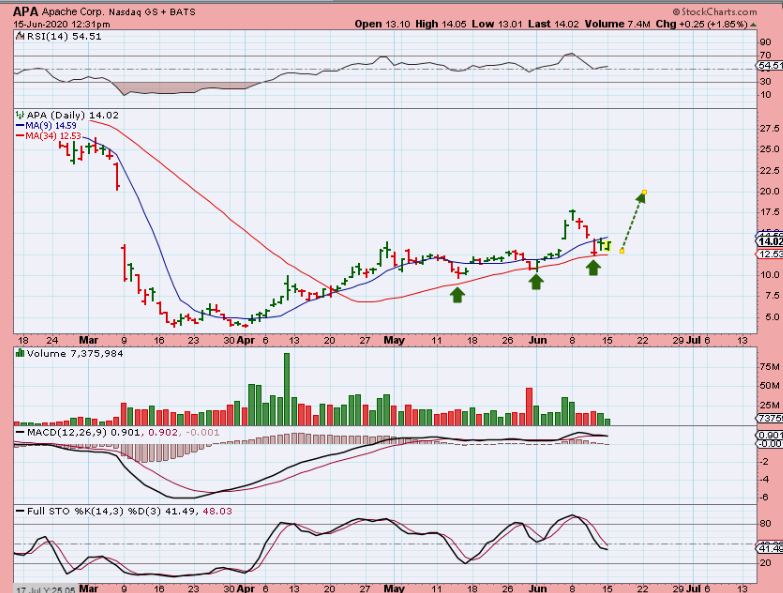Screen dimensions: 783x593
Task: Click the 41.49 tag on stochastic axis
Action: click(x=770, y=549)
